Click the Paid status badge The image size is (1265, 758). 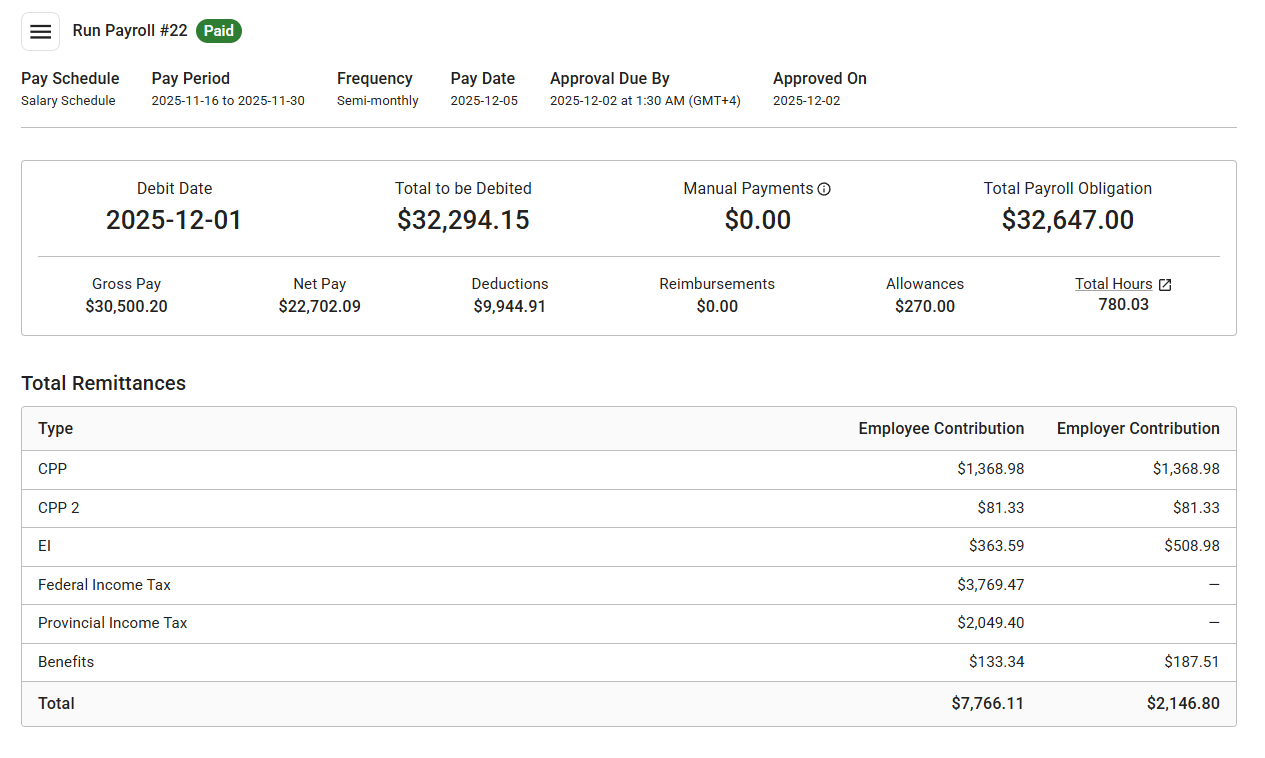click(x=218, y=31)
